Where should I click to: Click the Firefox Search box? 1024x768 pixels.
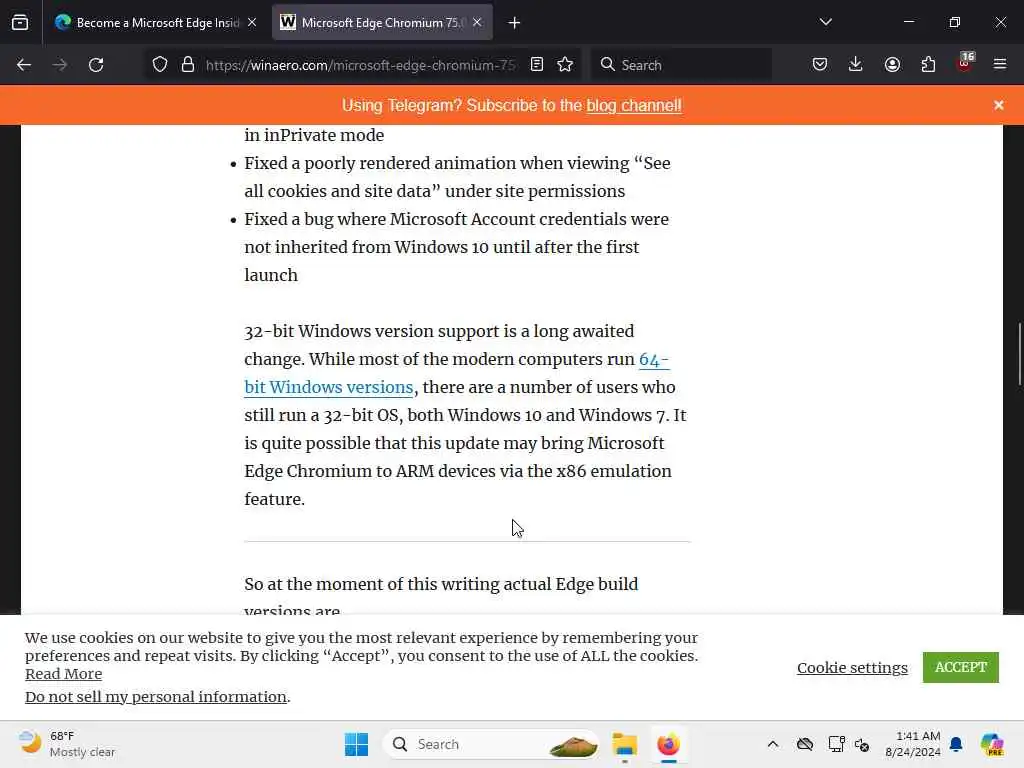[x=681, y=65]
